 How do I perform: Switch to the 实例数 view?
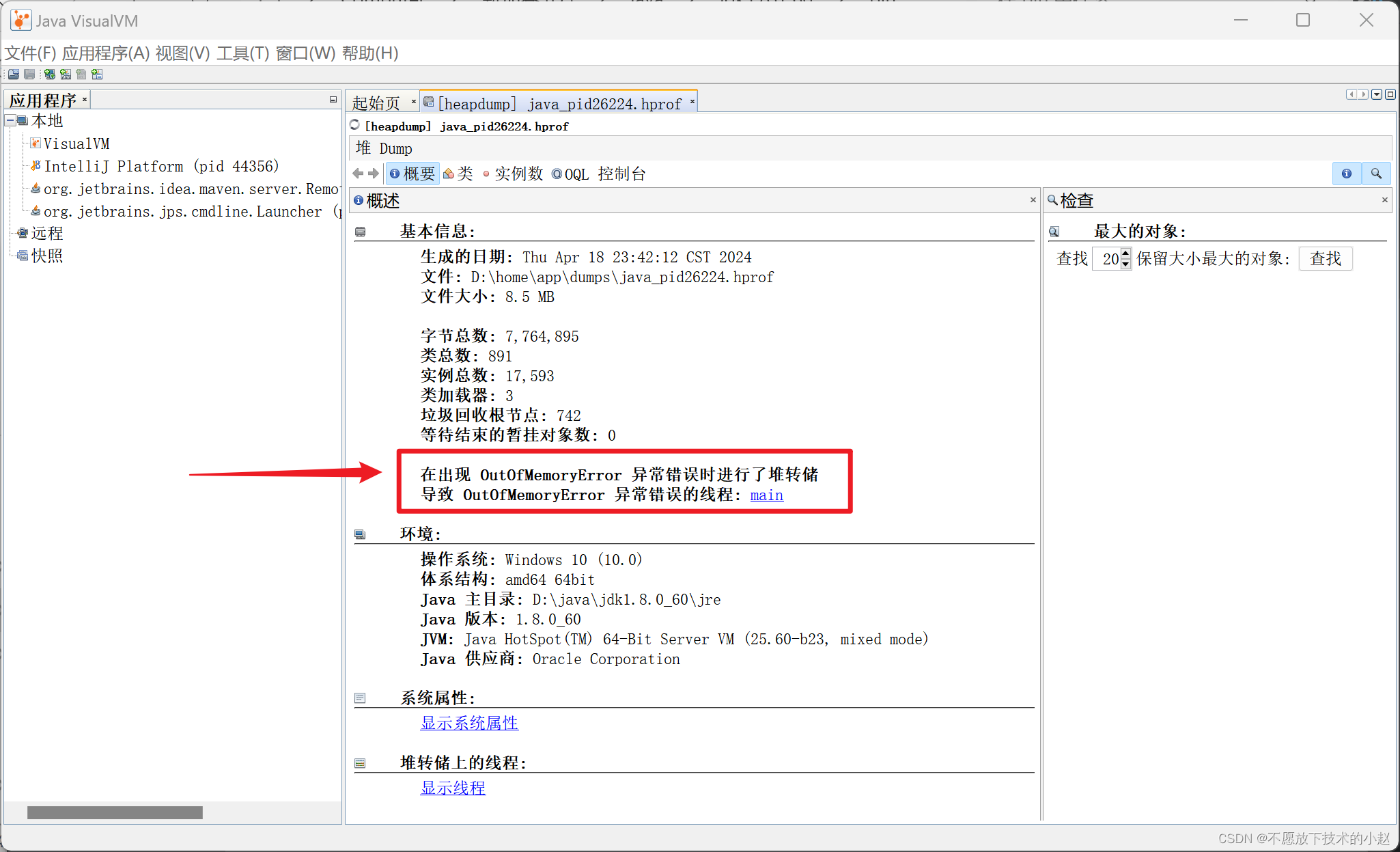pyautogui.click(x=512, y=174)
